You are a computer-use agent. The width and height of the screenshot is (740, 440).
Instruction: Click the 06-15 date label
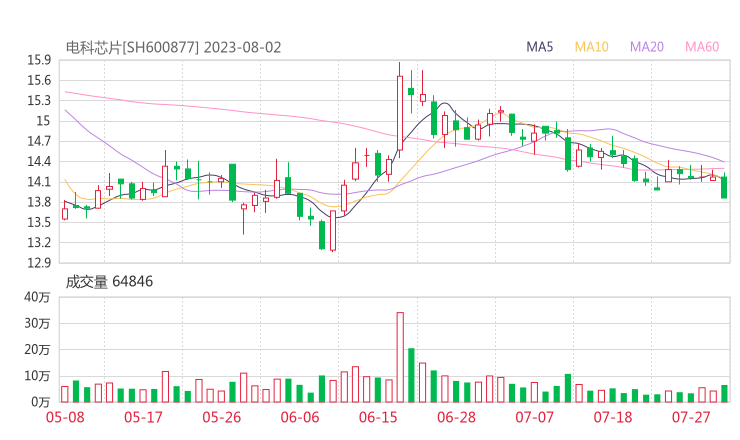click(x=378, y=417)
